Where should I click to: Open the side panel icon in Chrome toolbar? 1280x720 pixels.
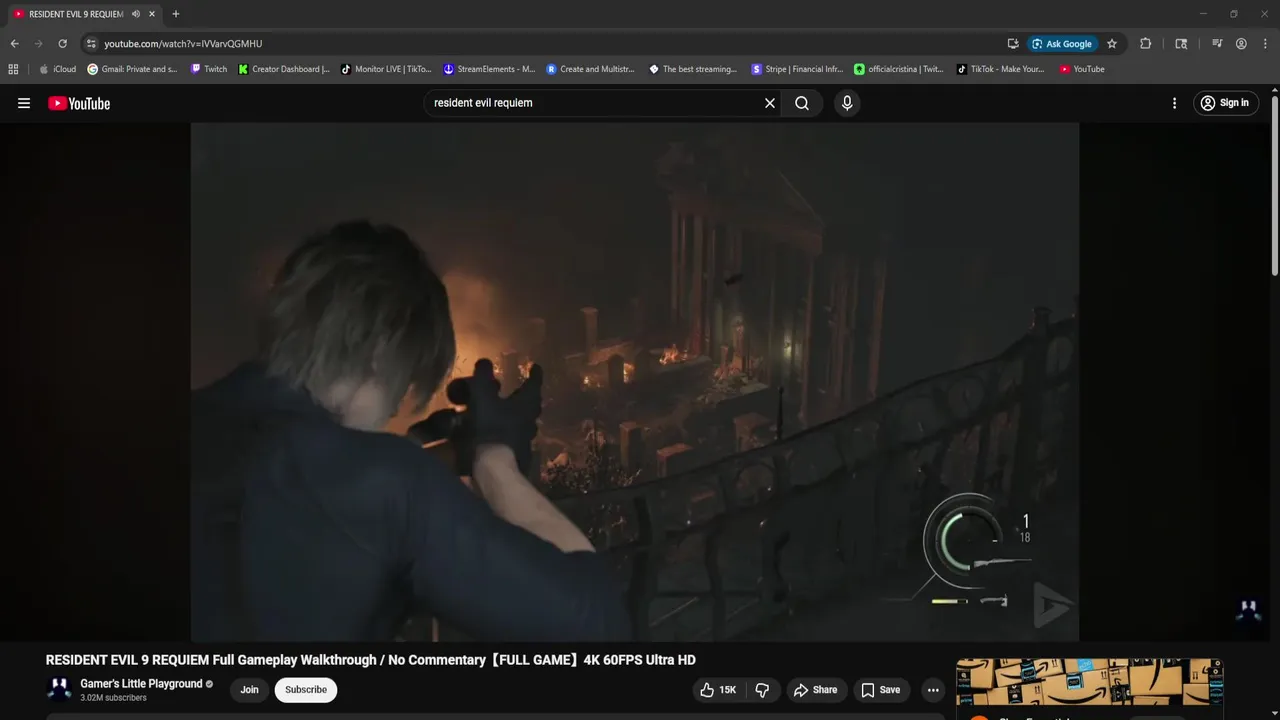(x=1181, y=44)
